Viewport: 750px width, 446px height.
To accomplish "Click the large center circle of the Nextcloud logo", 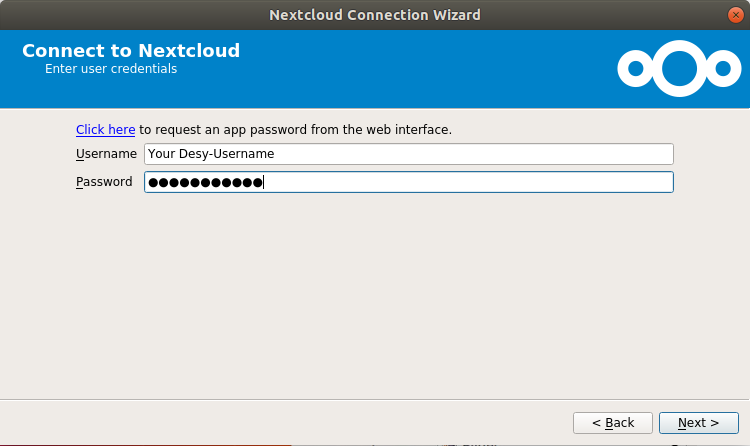I will (x=679, y=68).
